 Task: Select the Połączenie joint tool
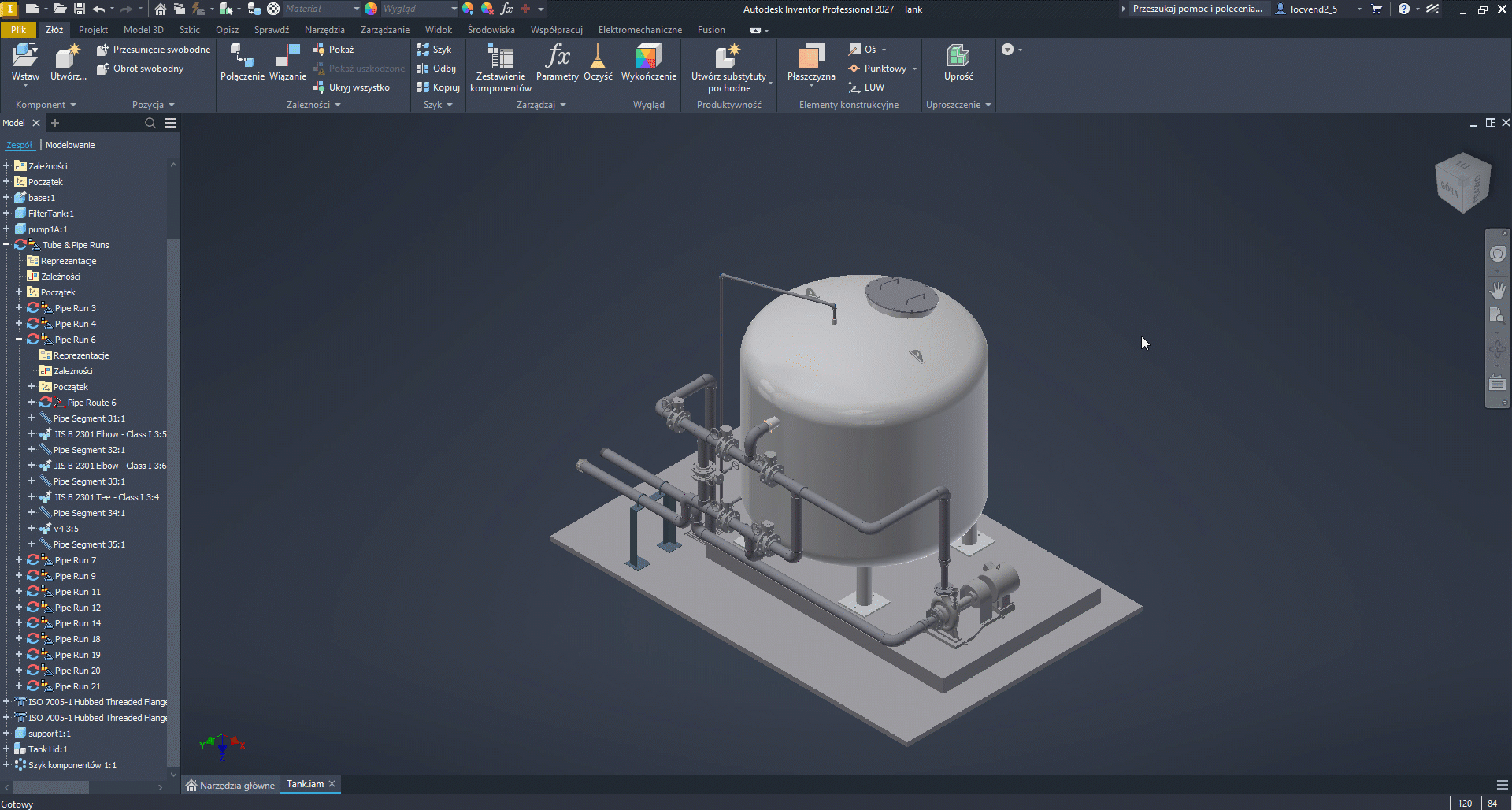click(x=242, y=57)
